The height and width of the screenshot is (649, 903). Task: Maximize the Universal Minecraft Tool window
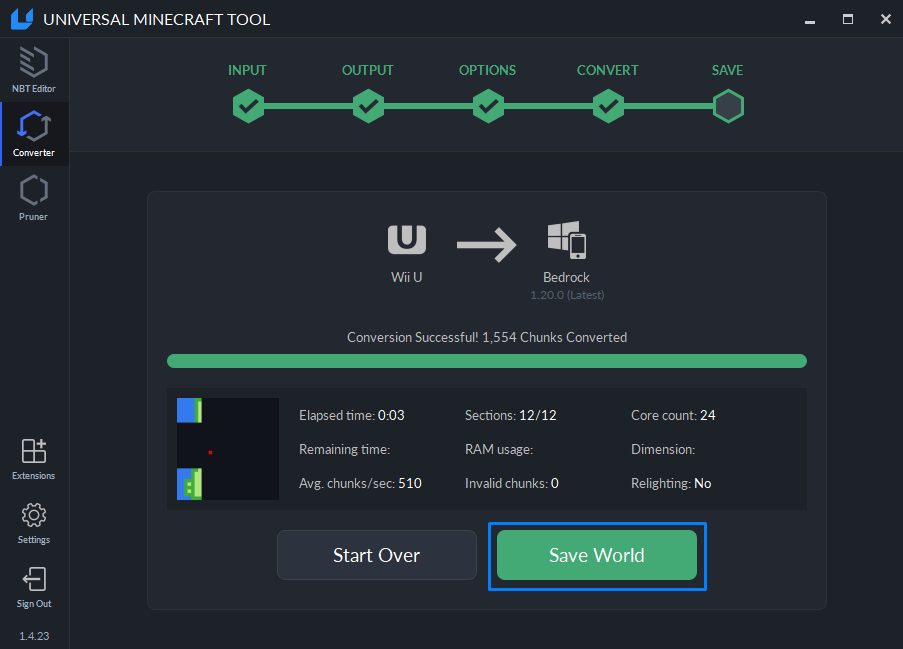pyautogui.click(x=848, y=20)
